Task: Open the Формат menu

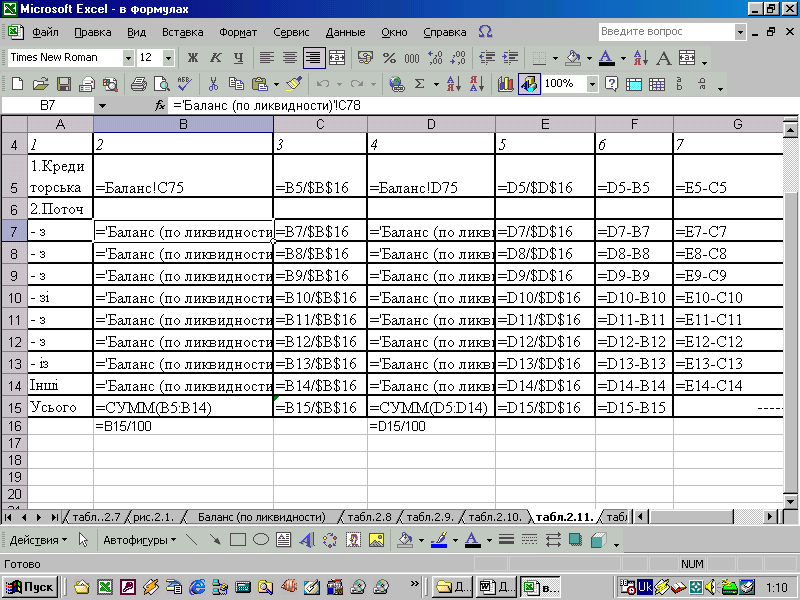Action: pos(238,32)
